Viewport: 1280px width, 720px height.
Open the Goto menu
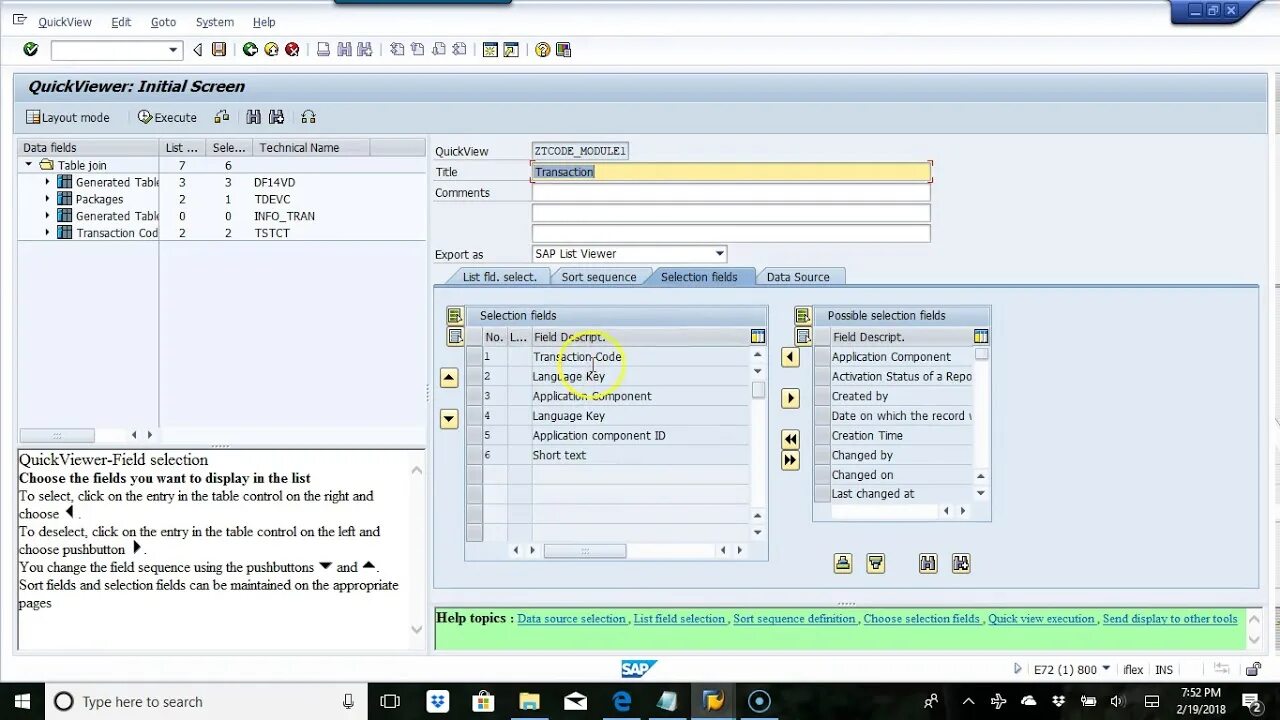coord(163,22)
